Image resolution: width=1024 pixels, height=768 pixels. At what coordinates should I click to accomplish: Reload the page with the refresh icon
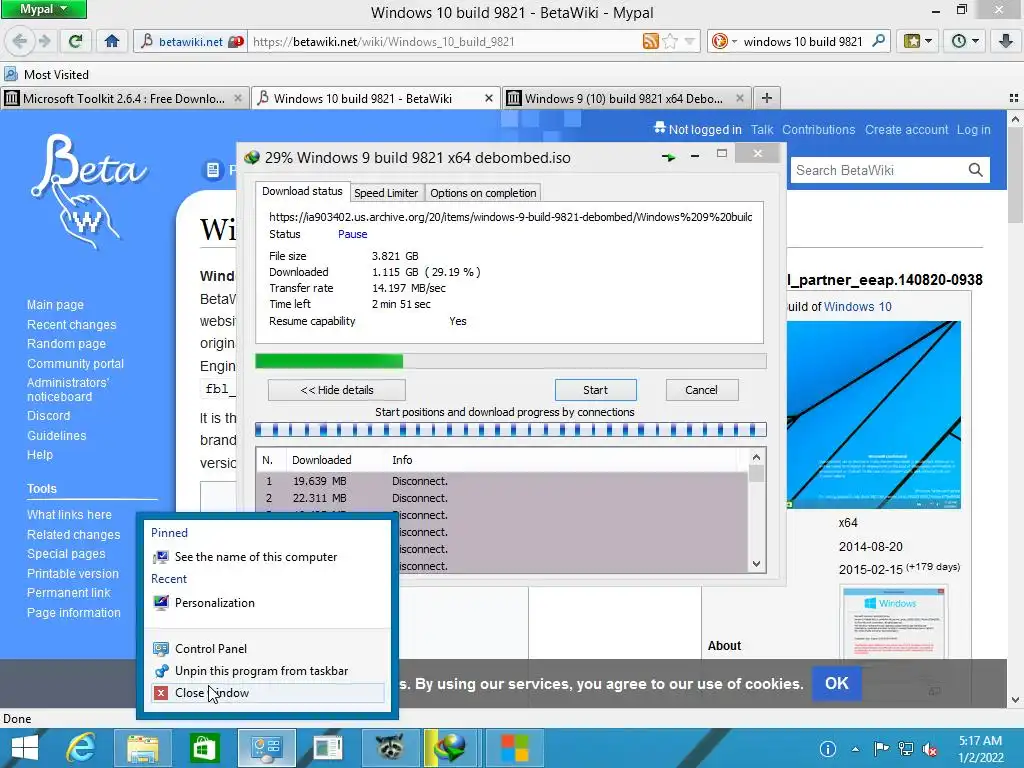tap(76, 41)
